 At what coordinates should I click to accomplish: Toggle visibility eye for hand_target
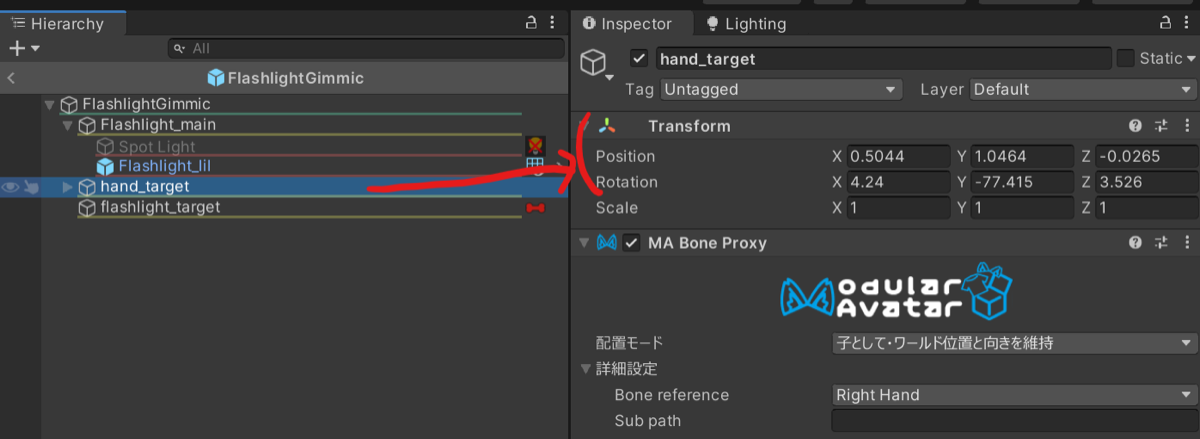click(10, 186)
